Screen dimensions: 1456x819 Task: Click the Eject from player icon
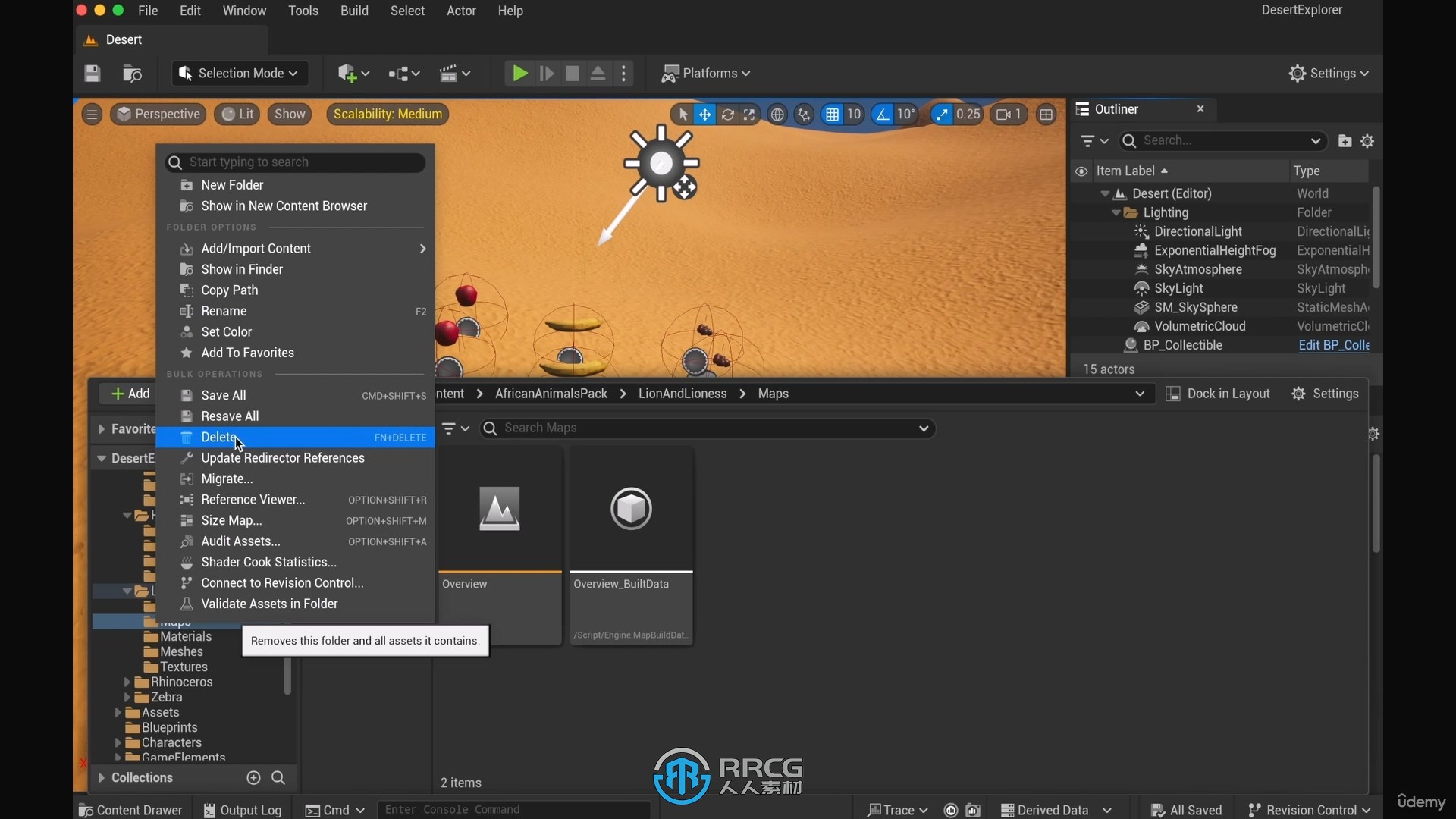(x=598, y=74)
